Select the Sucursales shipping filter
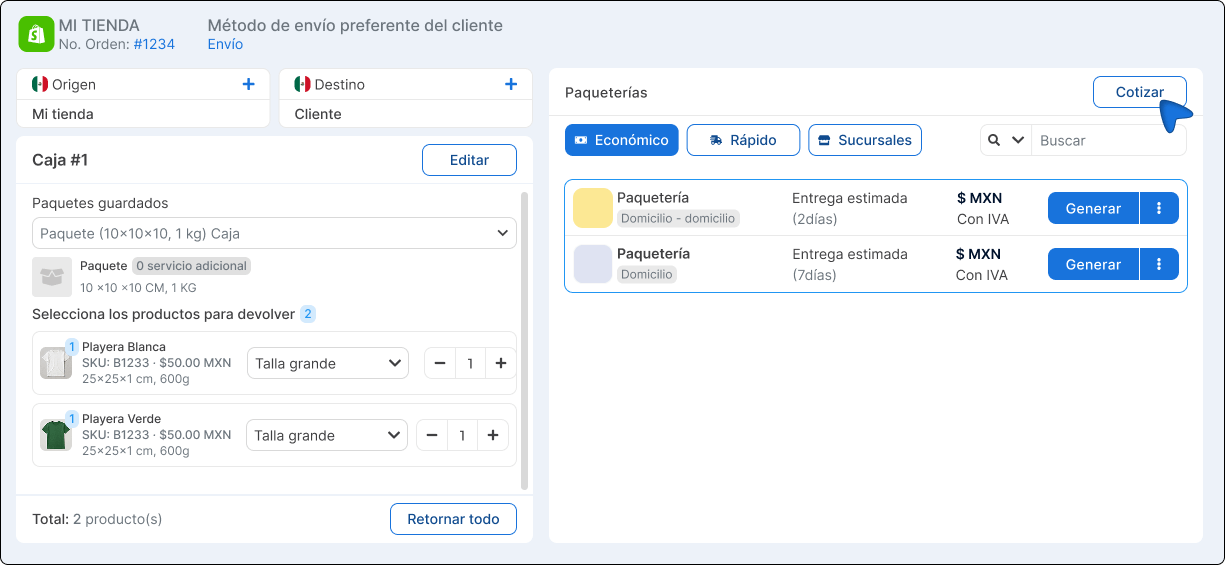The width and height of the screenshot is (1225, 565). coord(864,140)
